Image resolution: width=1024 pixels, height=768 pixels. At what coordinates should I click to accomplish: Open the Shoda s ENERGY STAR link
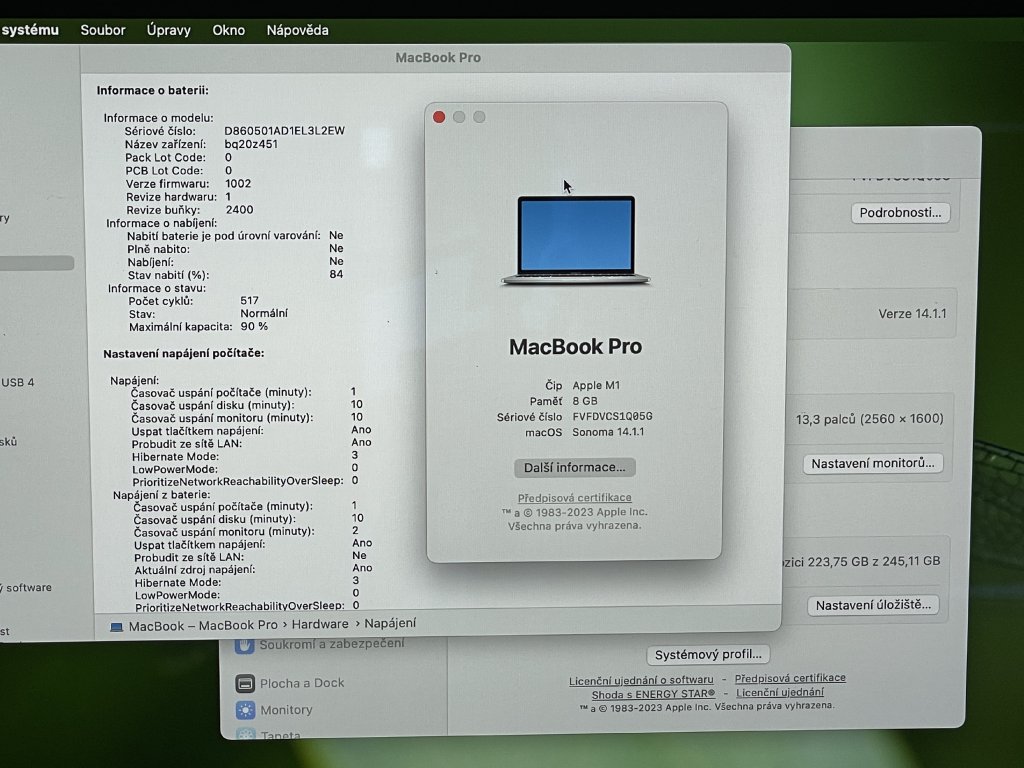tap(653, 694)
